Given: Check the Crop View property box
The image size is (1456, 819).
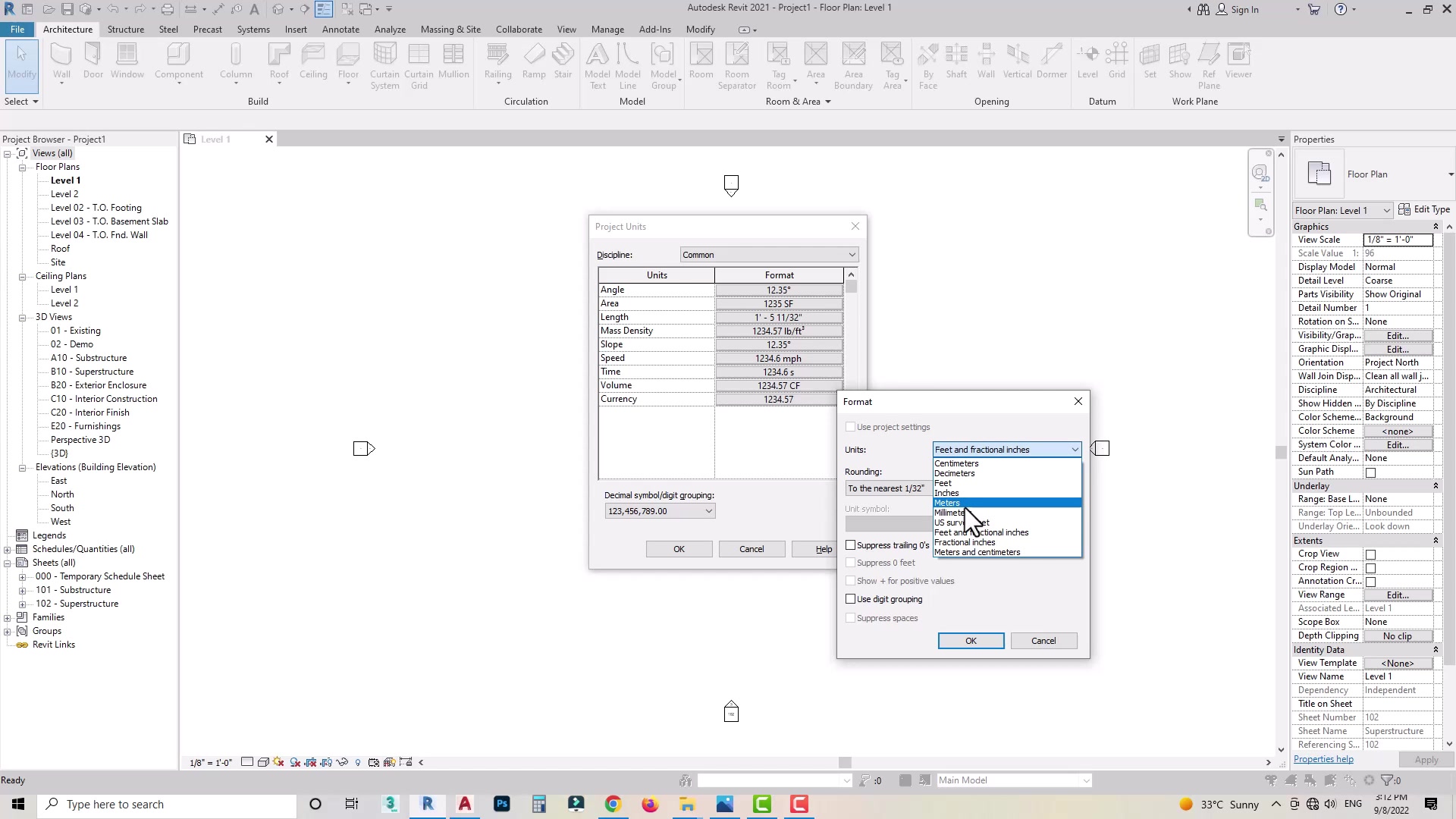Looking at the screenshot, I should coord(1370,554).
